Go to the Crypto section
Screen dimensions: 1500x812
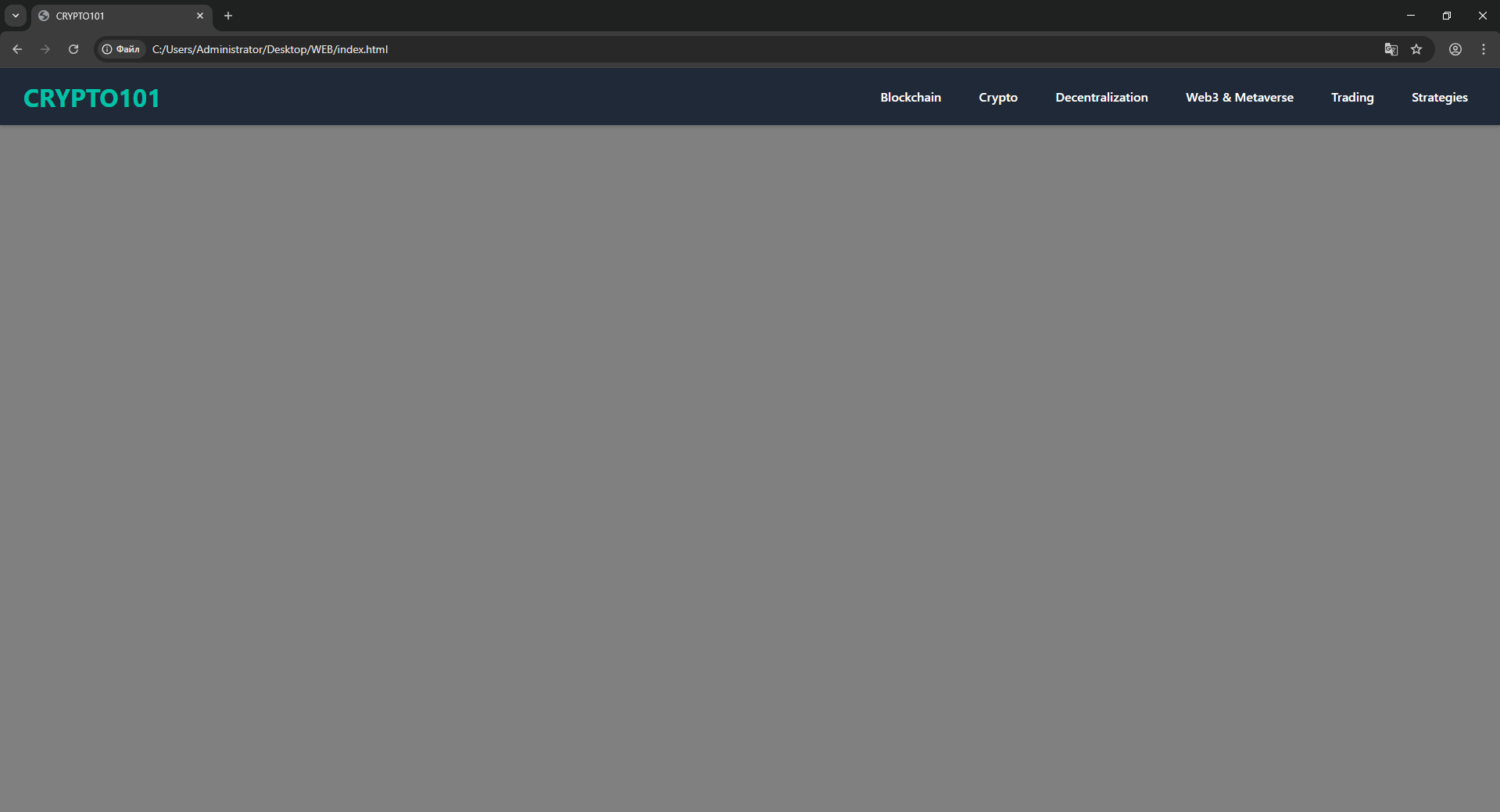pyautogui.click(x=998, y=98)
